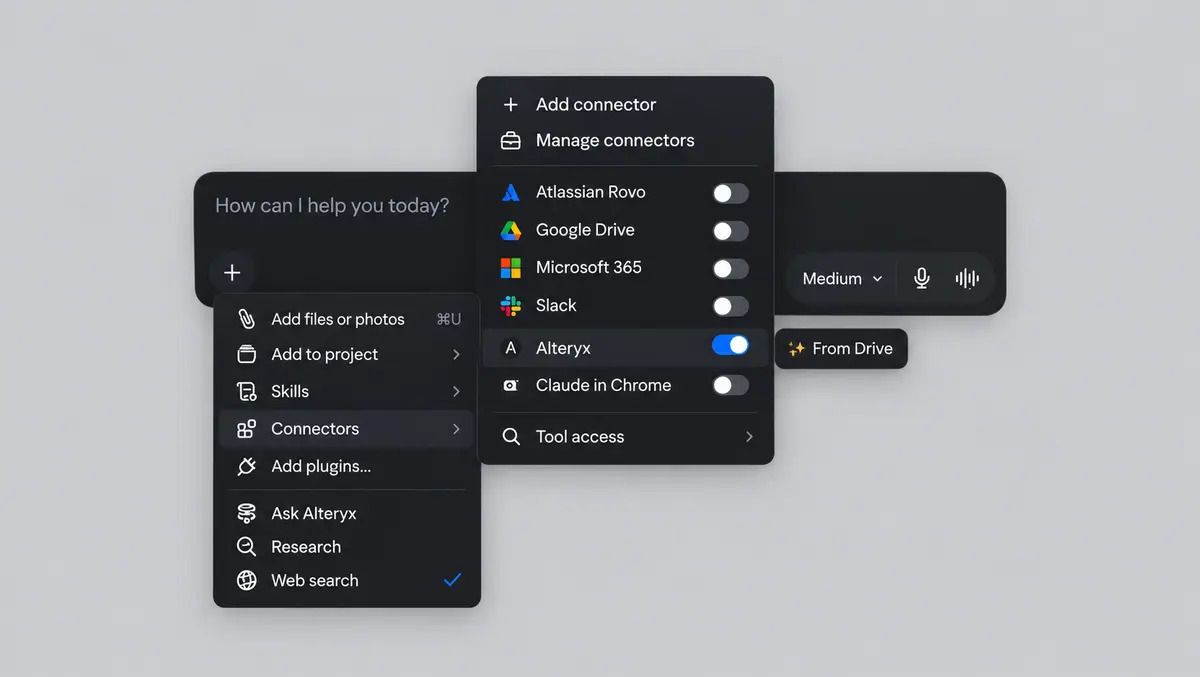1200x677 pixels.
Task: Click the sparkles icon in From Drive
Action: (796, 349)
